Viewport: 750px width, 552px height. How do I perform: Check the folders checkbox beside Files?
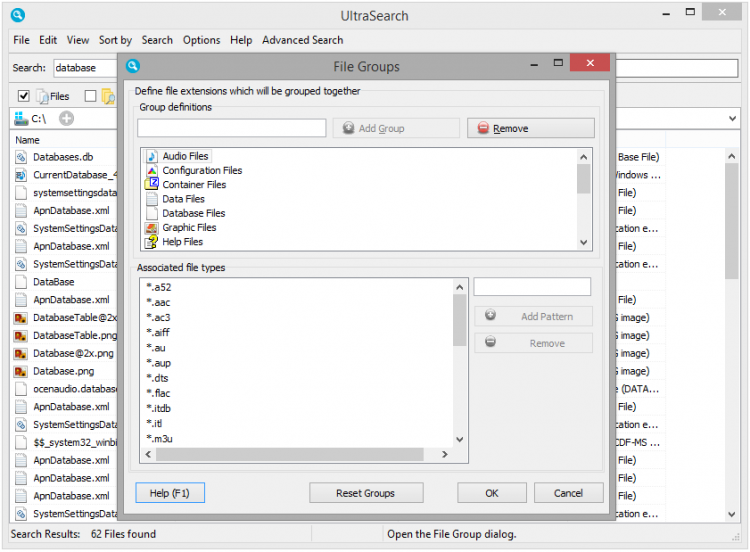(90, 96)
